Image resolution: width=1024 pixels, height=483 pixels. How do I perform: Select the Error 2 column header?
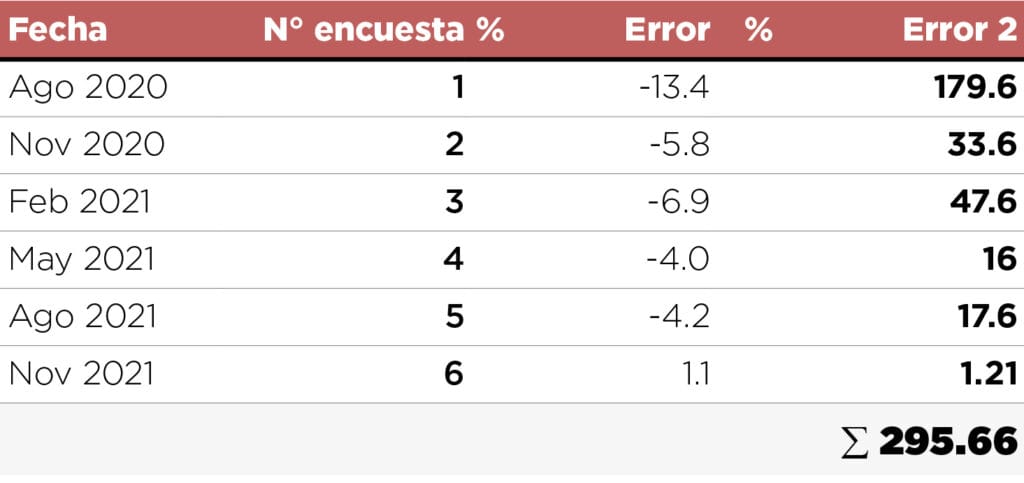(959, 29)
